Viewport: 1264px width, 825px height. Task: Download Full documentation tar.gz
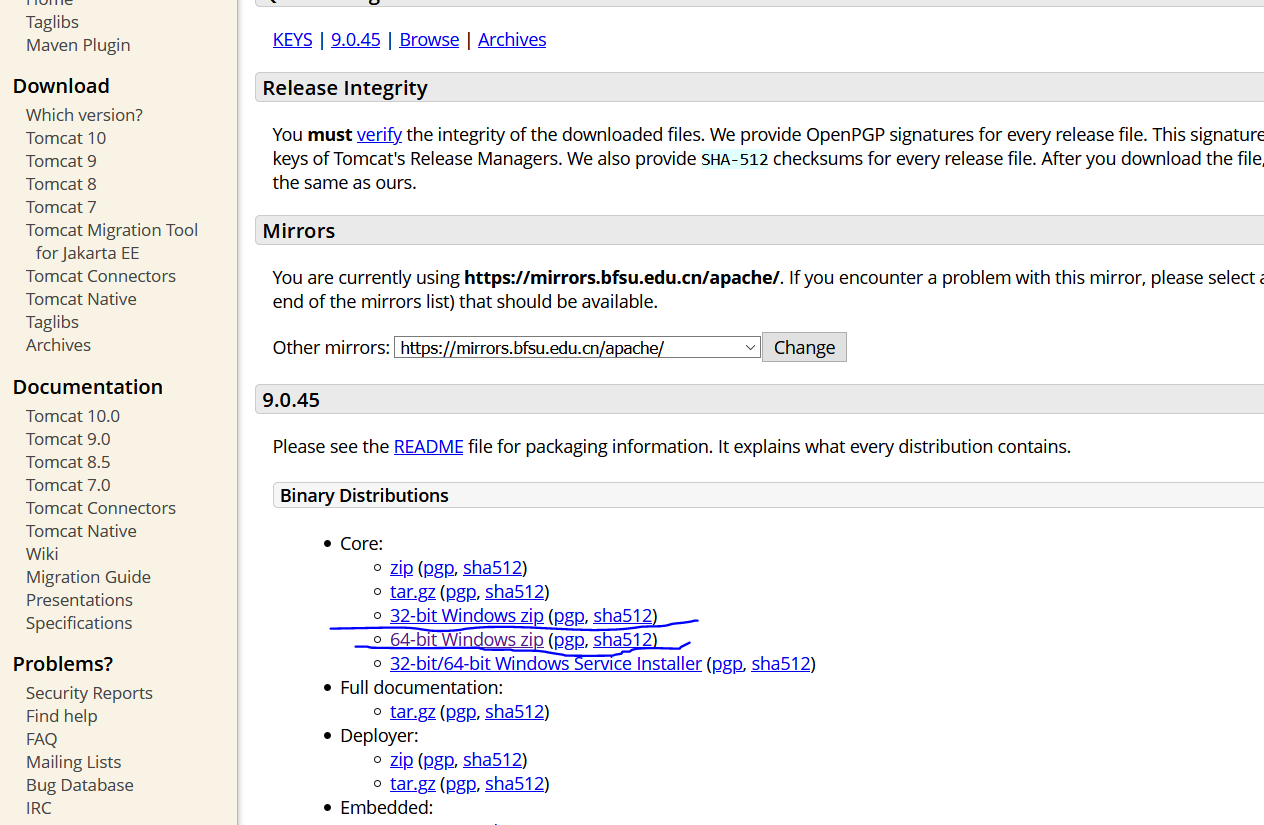click(412, 711)
